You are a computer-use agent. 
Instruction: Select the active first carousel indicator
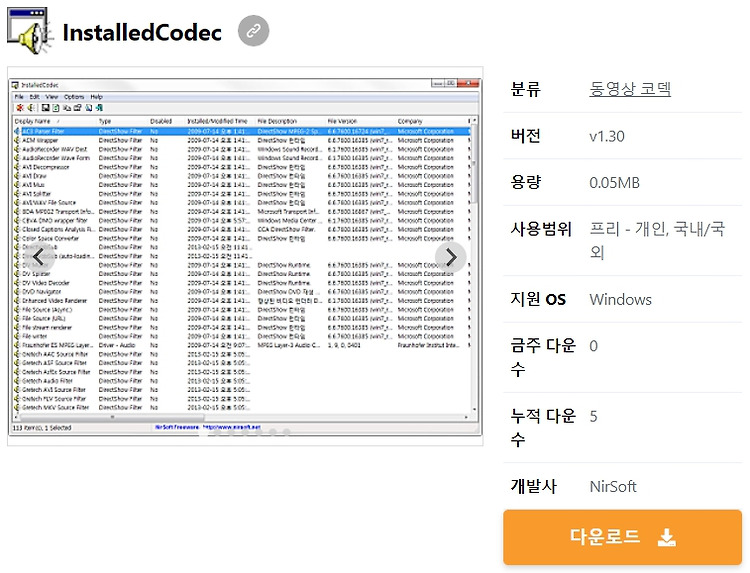click(204, 432)
